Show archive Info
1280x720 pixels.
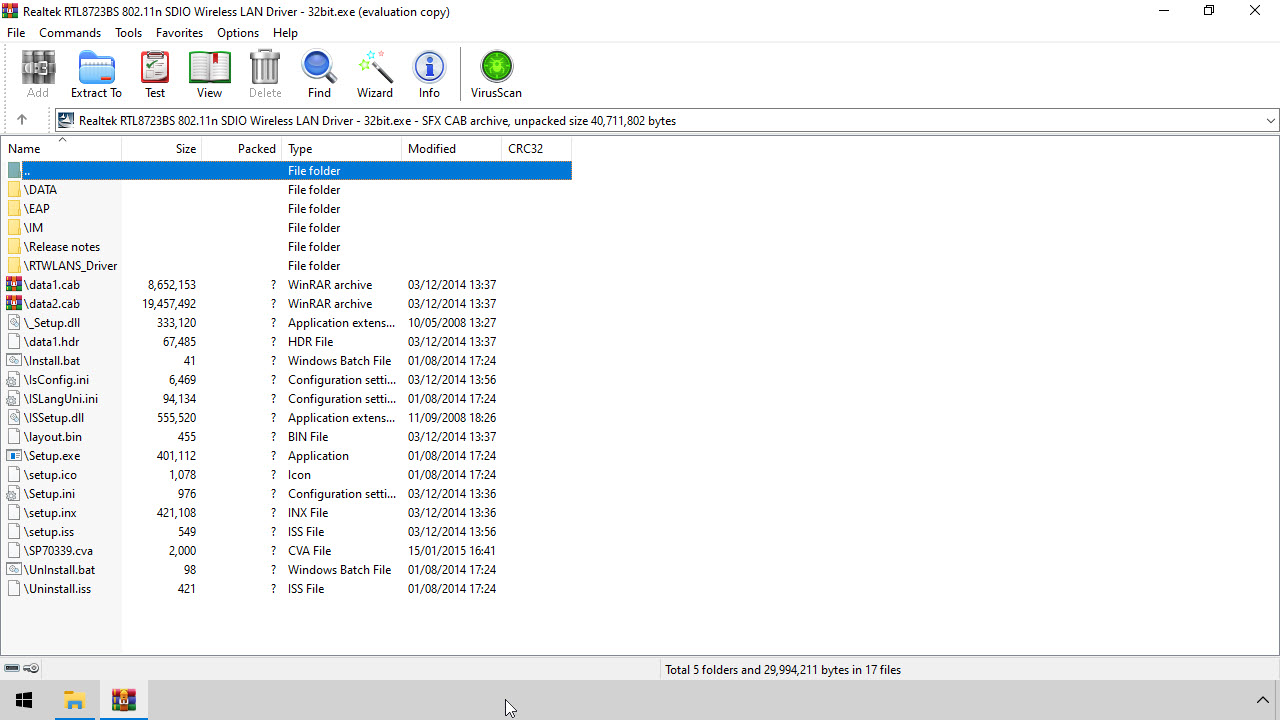[x=429, y=74]
